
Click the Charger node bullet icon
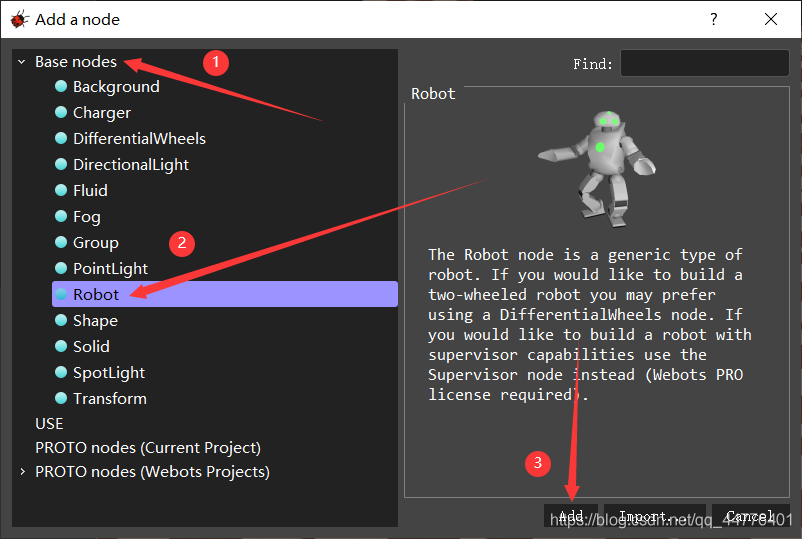pos(61,112)
